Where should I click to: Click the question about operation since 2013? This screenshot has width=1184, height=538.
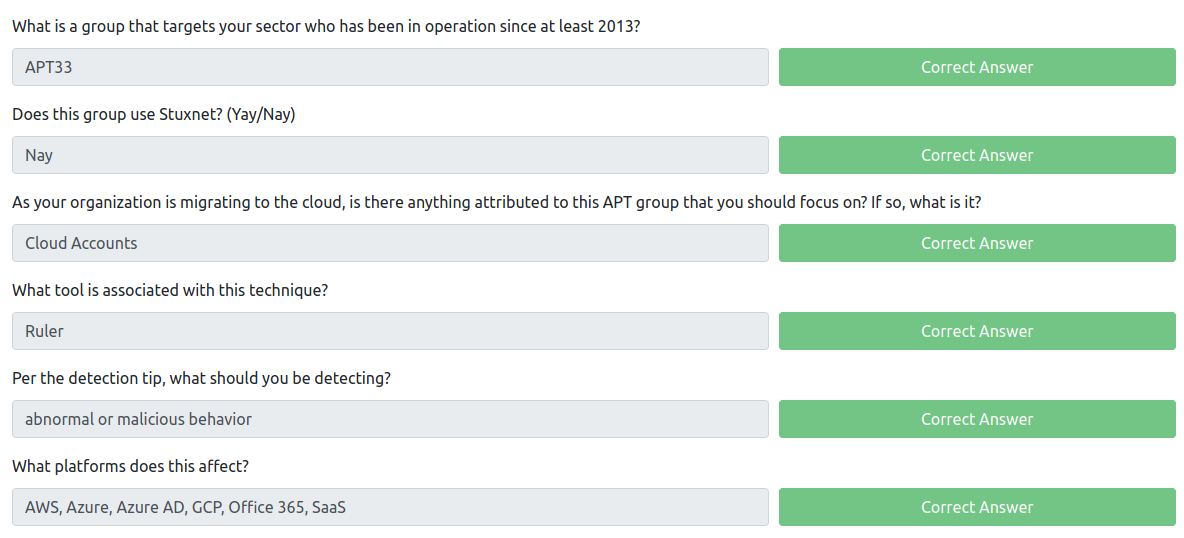[x=326, y=26]
